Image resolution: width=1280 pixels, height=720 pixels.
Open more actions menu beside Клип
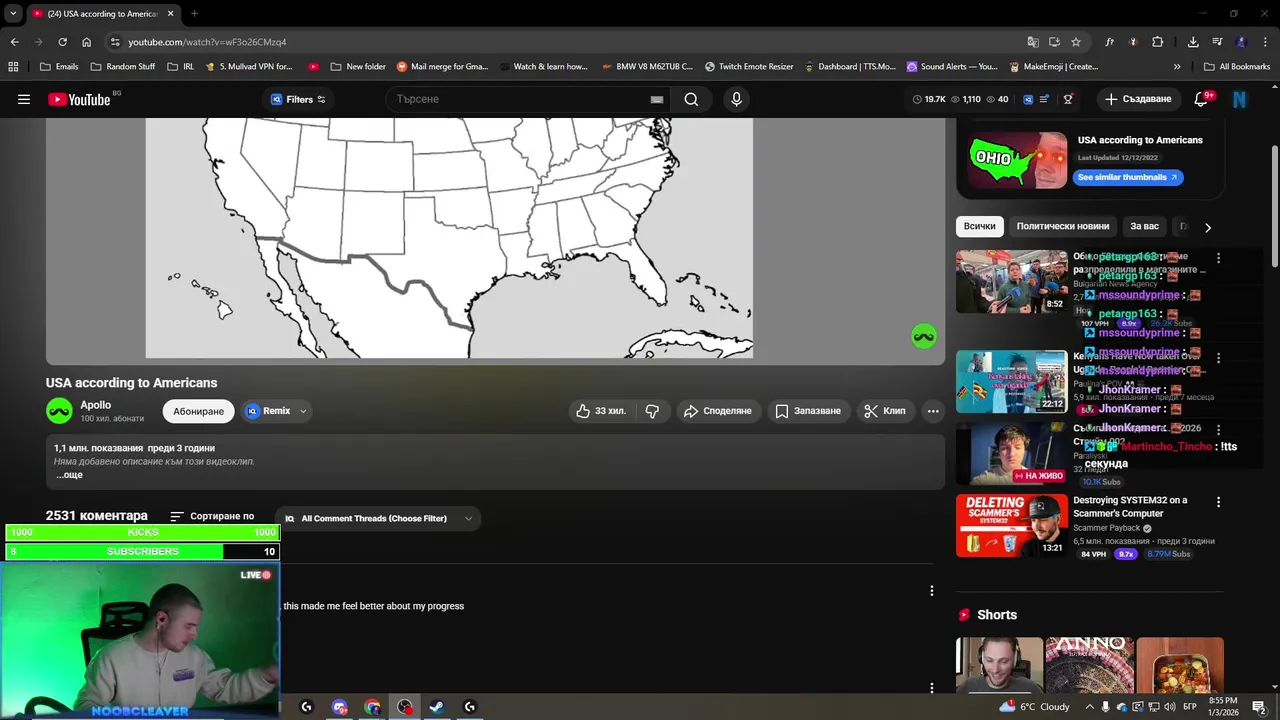tap(933, 411)
